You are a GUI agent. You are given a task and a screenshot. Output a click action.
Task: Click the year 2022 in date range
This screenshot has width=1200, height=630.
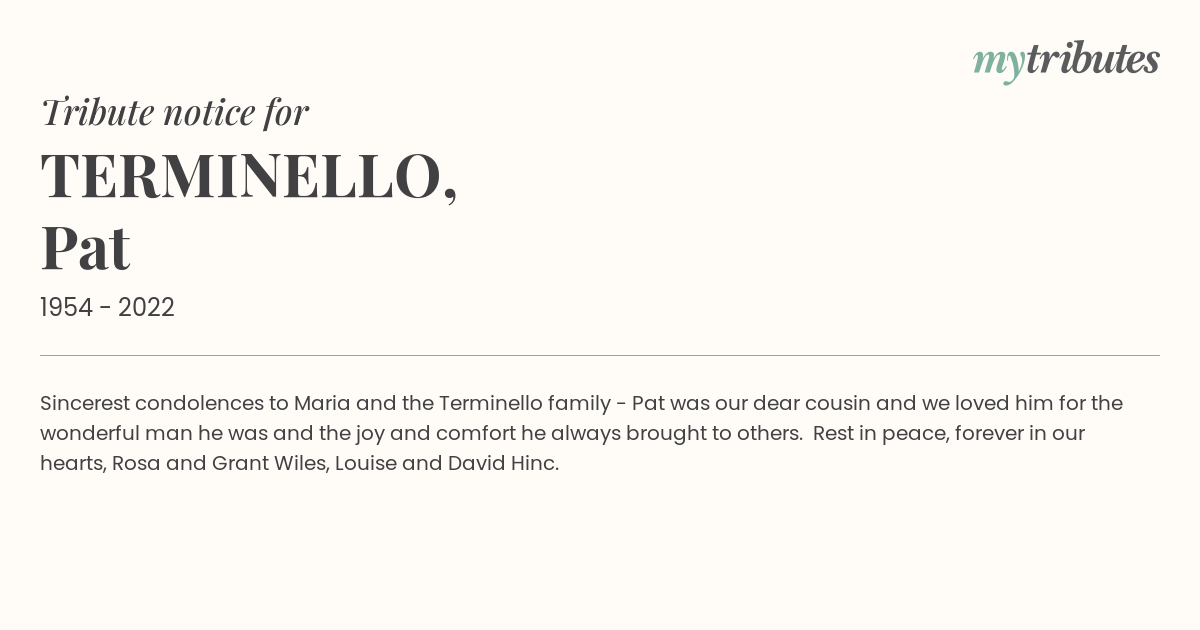146,308
